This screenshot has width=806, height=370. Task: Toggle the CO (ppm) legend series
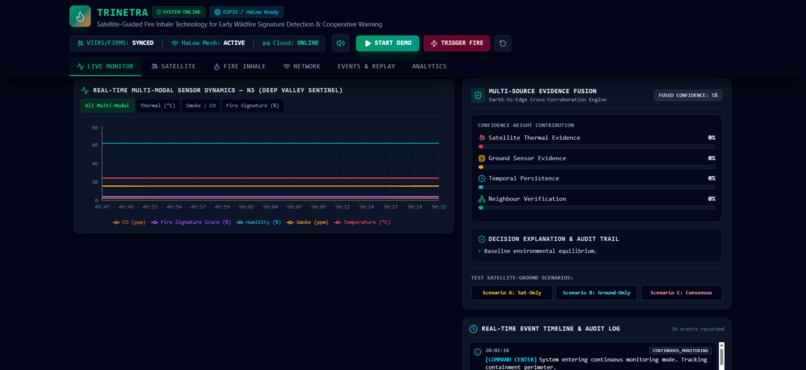pyautogui.click(x=129, y=223)
